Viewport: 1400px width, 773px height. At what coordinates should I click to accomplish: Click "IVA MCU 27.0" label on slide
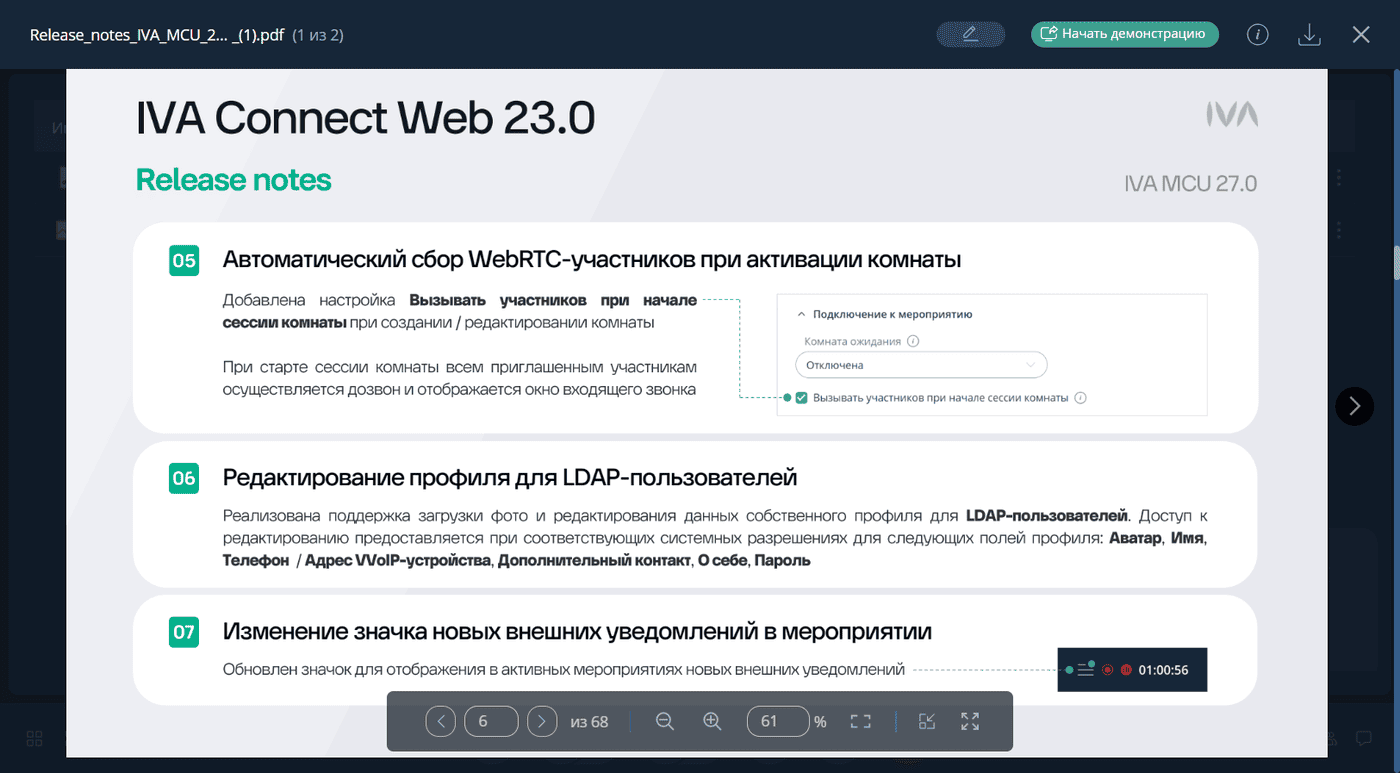pyautogui.click(x=1190, y=184)
